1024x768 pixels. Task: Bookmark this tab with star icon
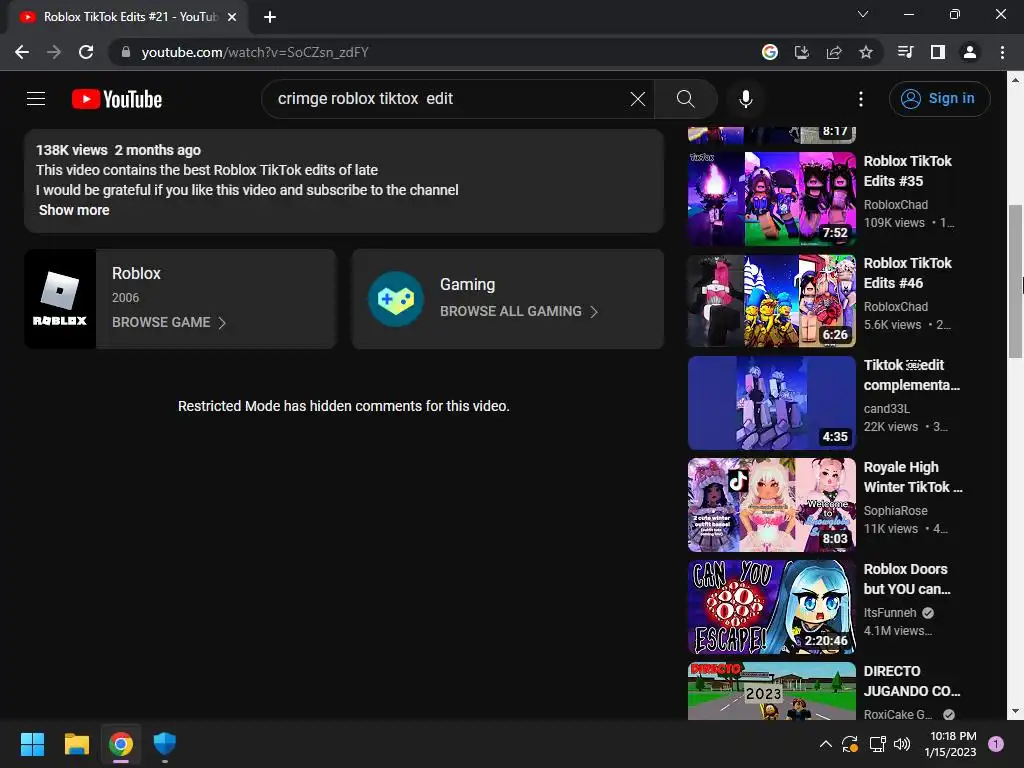866,52
